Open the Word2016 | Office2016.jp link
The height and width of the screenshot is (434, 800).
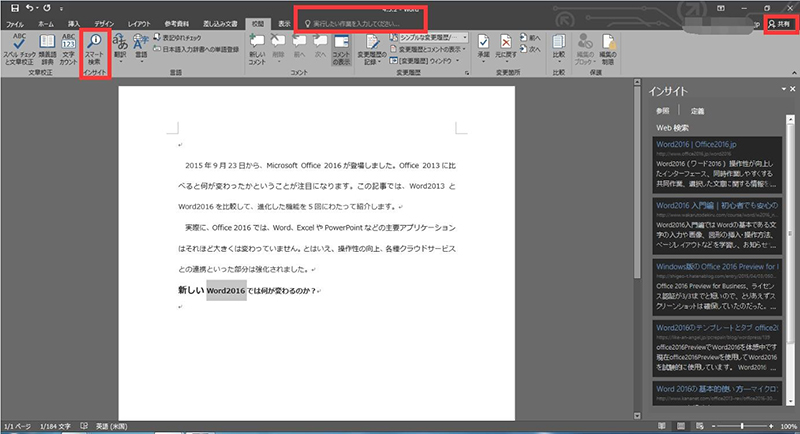pyautogui.click(x=696, y=144)
